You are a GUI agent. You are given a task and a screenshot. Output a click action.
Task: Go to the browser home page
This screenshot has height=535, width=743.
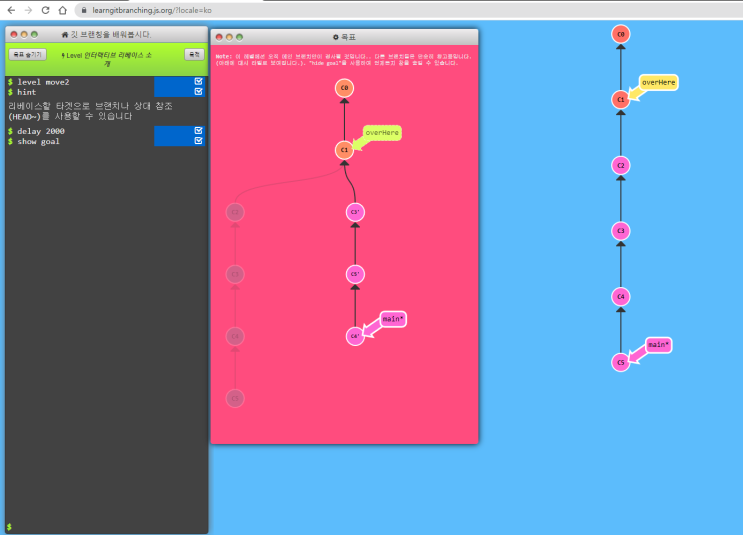point(64,10)
